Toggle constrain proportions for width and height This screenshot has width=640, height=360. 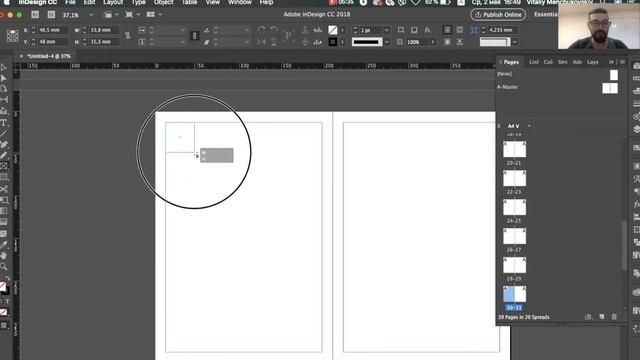pyautogui.click(x=128, y=36)
